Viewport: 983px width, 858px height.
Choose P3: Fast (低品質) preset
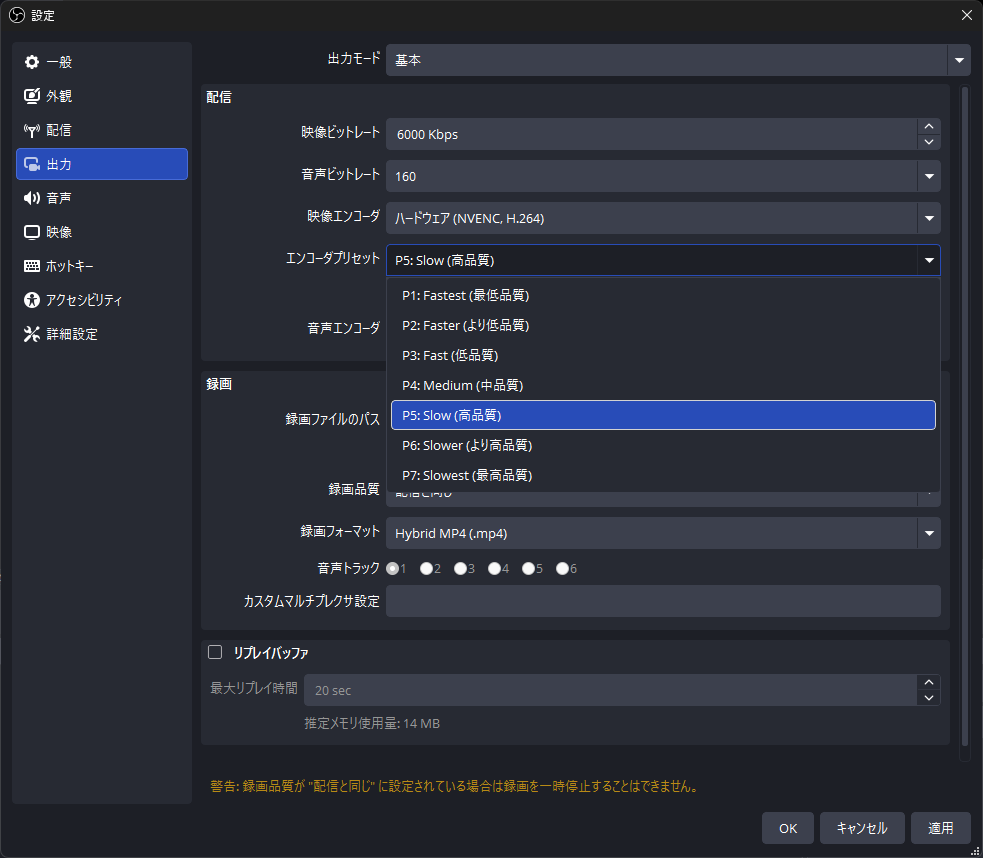(x=663, y=355)
